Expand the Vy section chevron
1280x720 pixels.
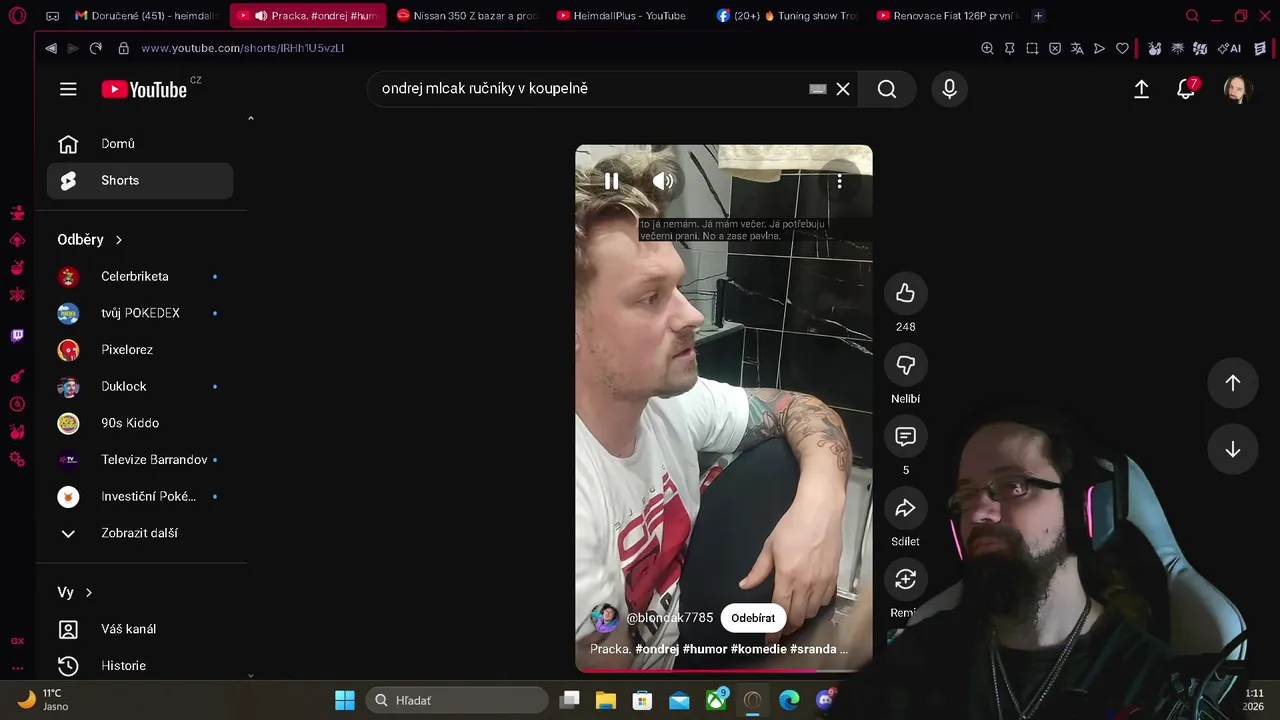[89, 593]
